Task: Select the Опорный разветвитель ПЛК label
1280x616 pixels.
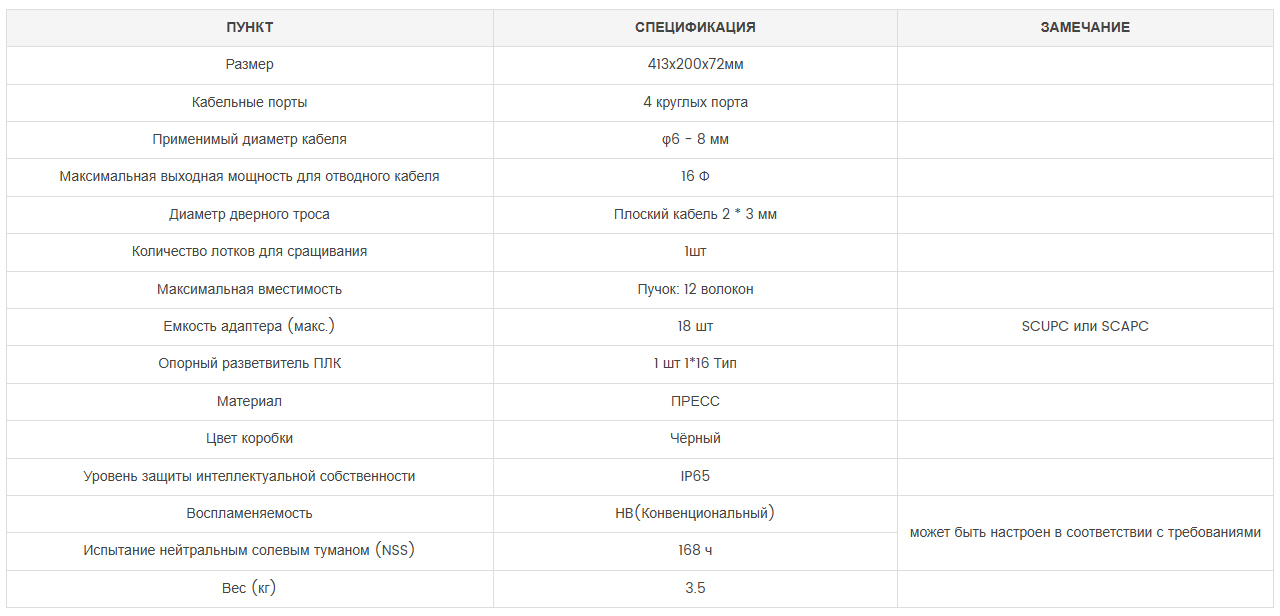Action: click(x=249, y=363)
